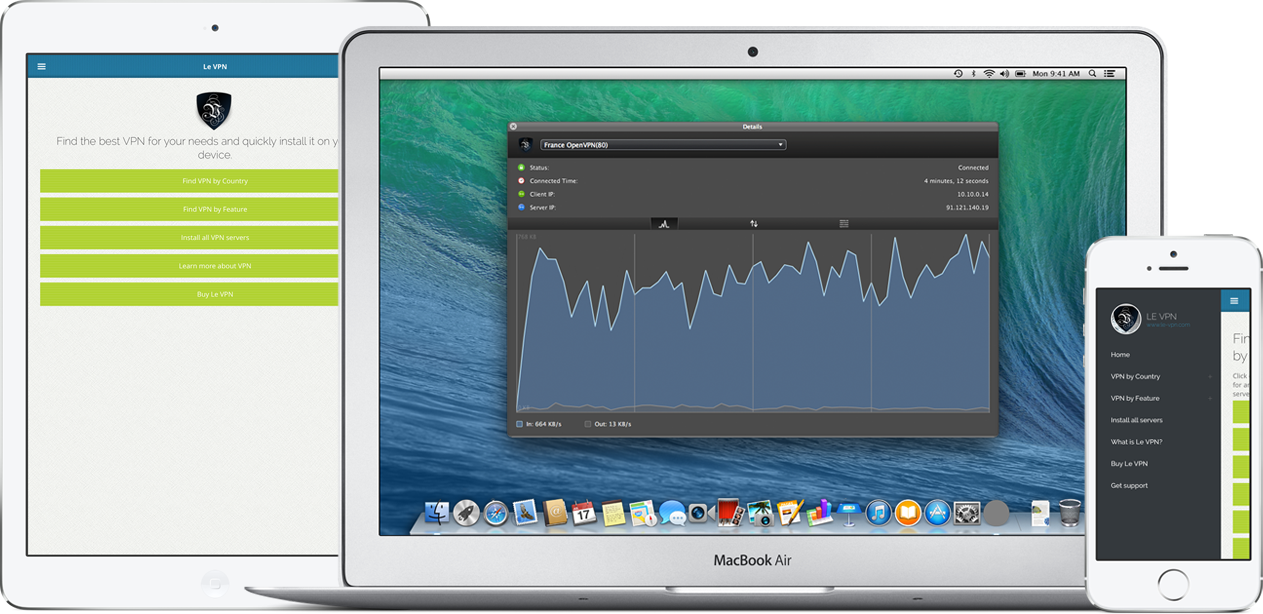
Task: Click the client IP value 10.10.0.14
Action: pos(971,194)
